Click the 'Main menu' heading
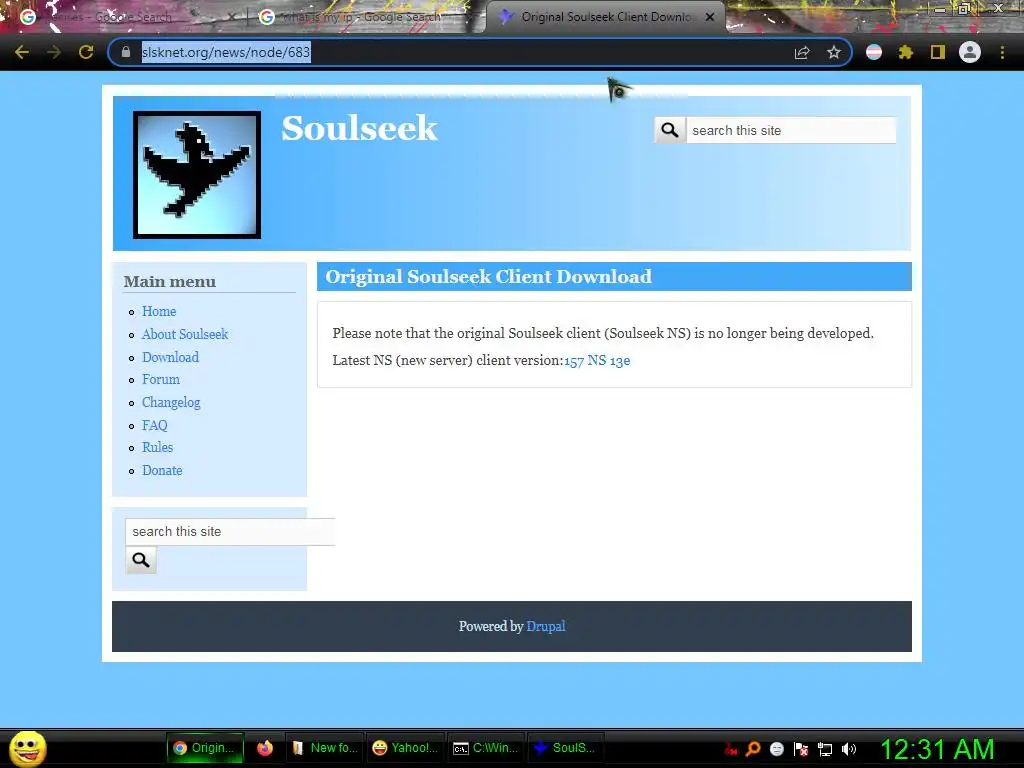Image resolution: width=1024 pixels, height=768 pixels. coord(170,281)
